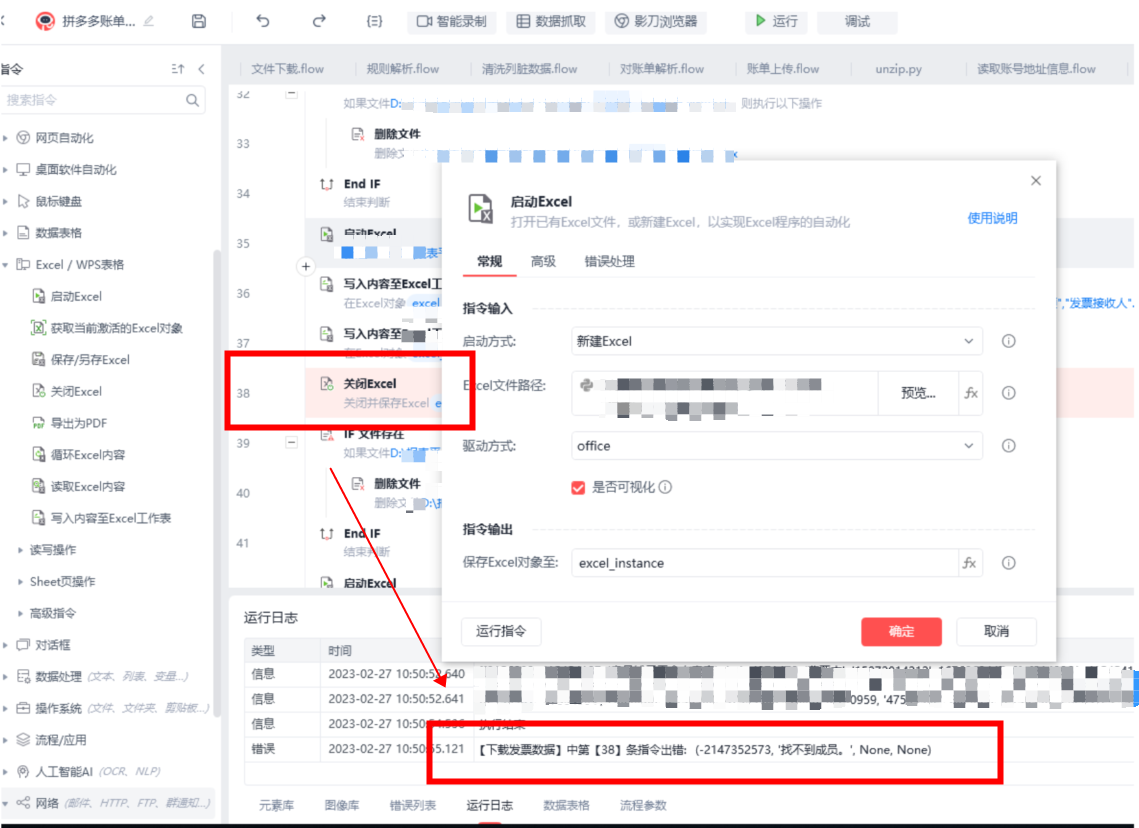1139x828 pixels.
Task: Click the sort icon in command panel header
Action: [178, 69]
